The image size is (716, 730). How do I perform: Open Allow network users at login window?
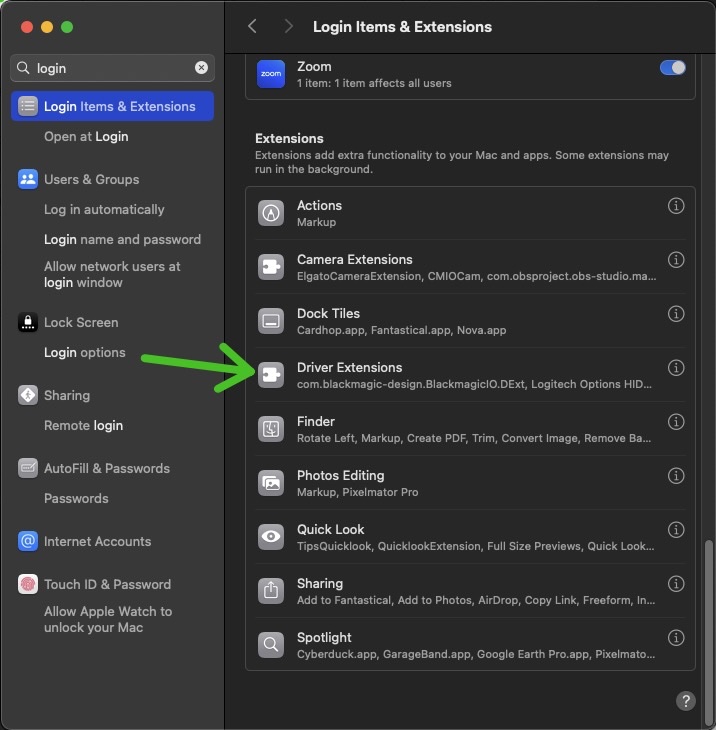tap(112, 274)
